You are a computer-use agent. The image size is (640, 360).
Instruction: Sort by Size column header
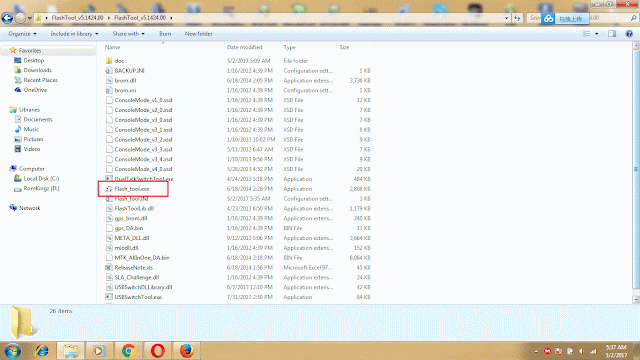(344, 47)
